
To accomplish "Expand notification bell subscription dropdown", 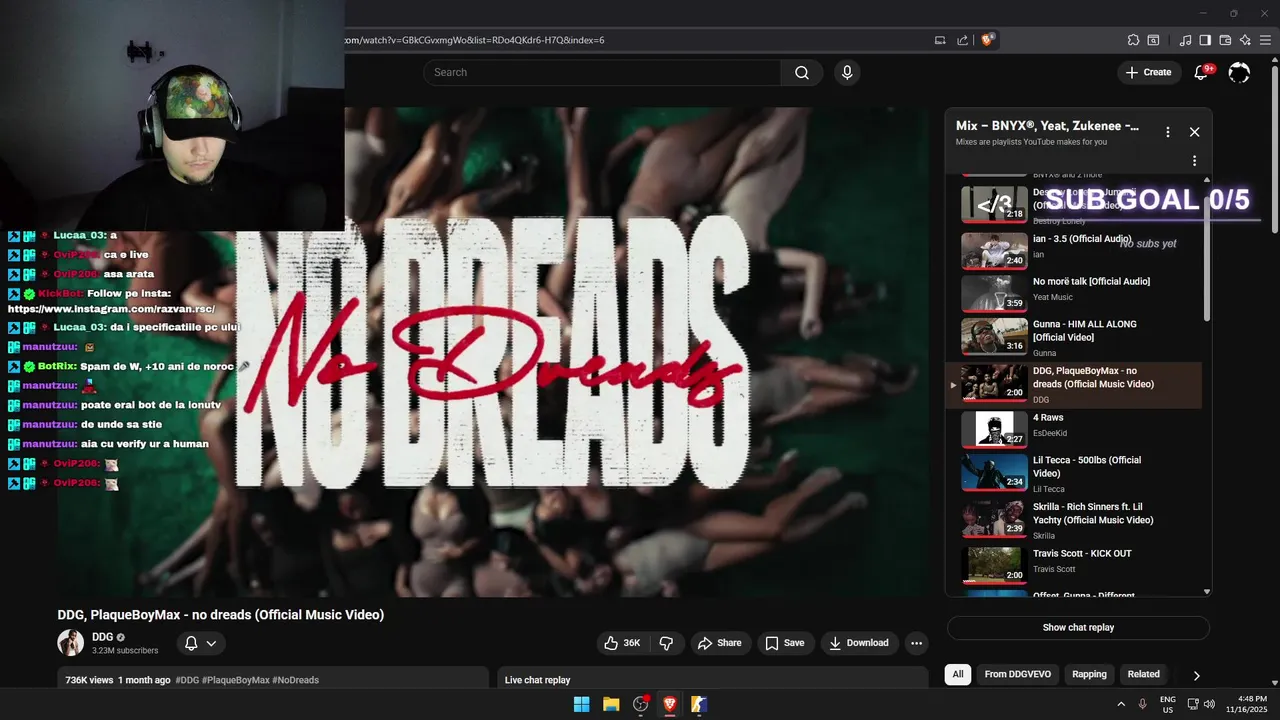I will point(200,643).
